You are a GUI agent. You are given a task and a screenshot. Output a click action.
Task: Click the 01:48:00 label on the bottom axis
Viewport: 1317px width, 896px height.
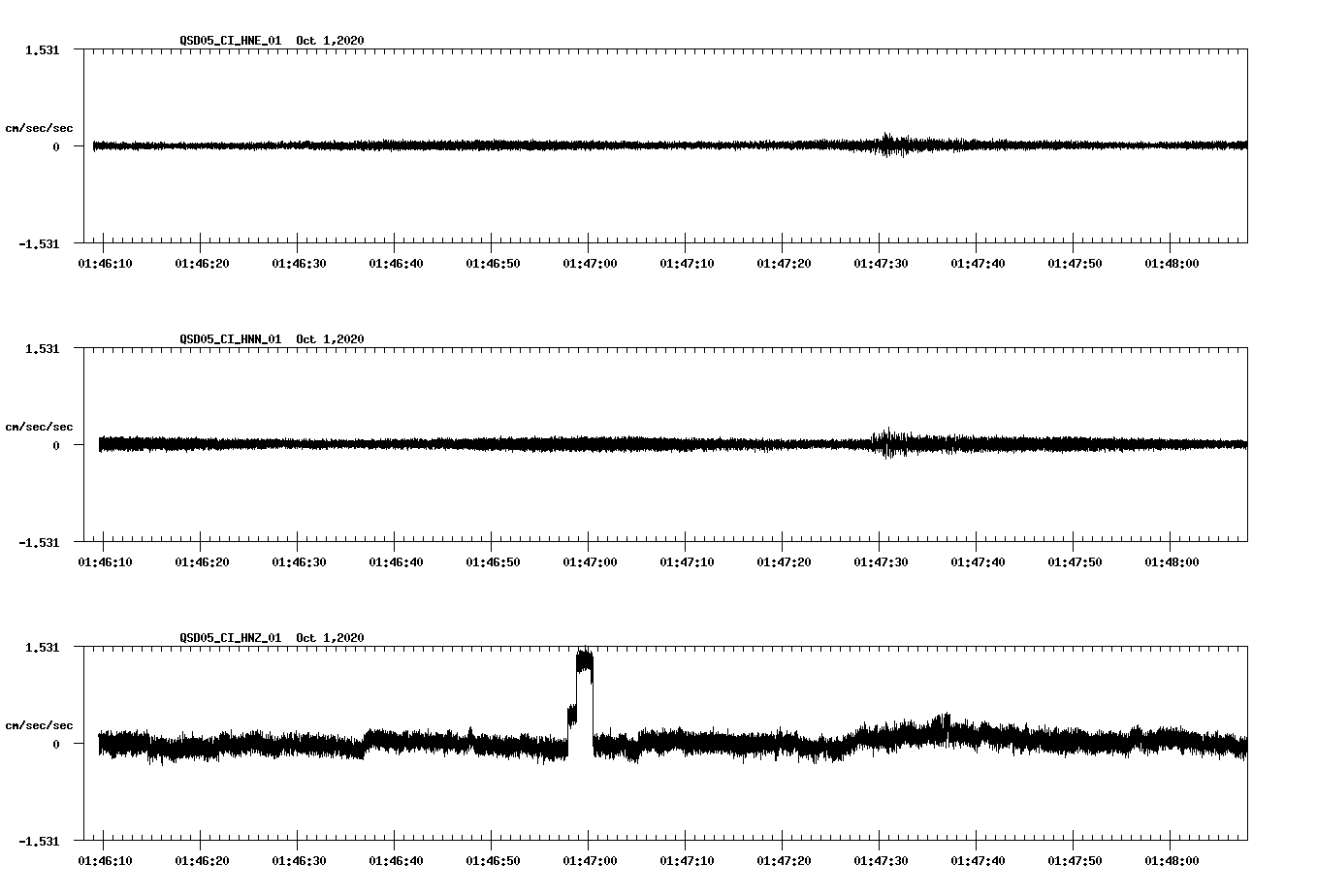tap(1173, 859)
